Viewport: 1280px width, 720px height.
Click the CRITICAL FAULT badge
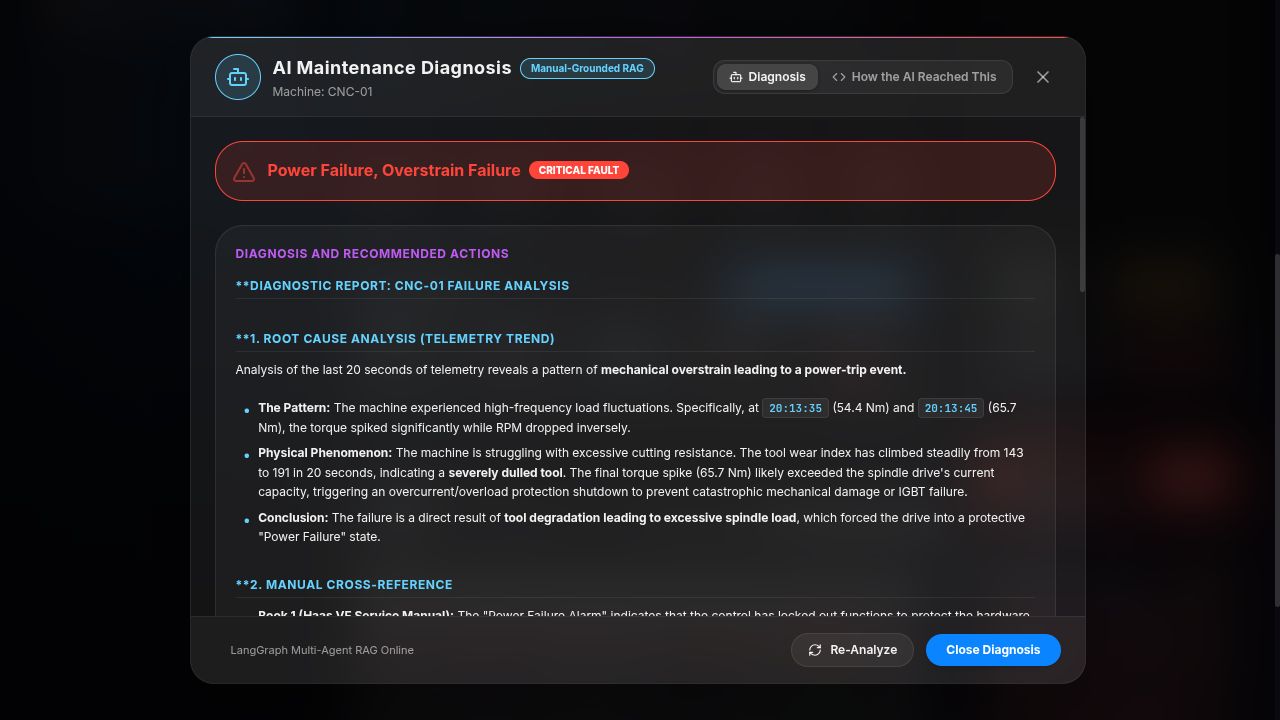click(579, 170)
